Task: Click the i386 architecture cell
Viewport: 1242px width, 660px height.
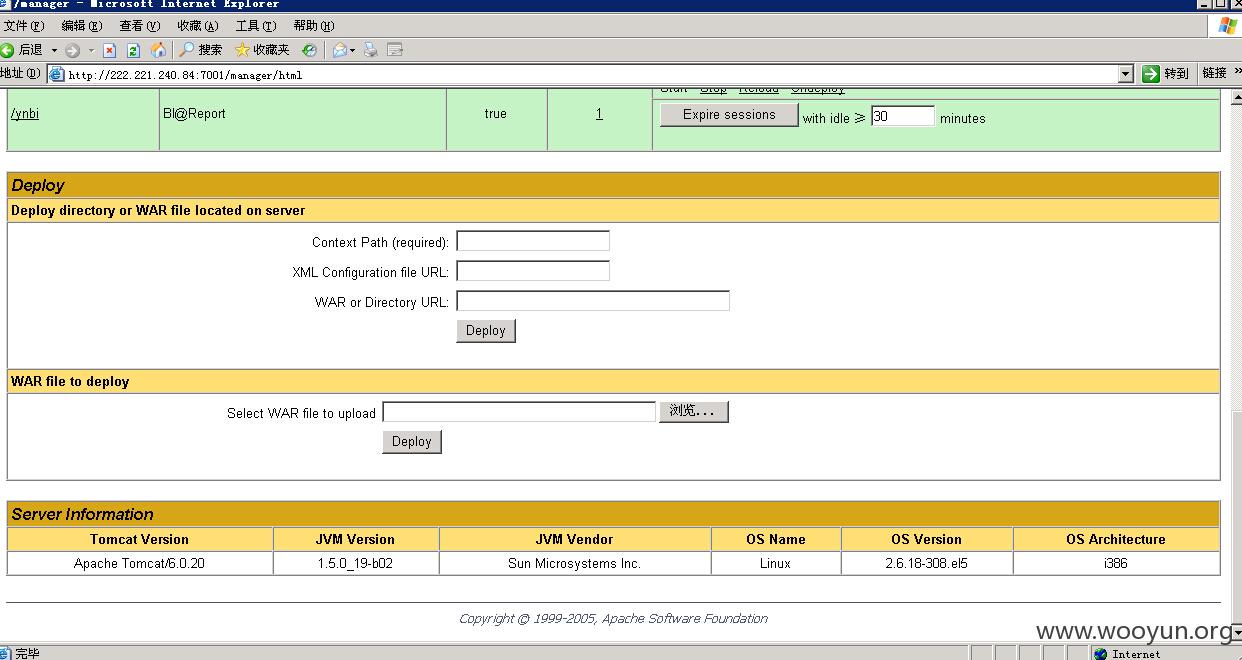Action: tap(1116, 563)
